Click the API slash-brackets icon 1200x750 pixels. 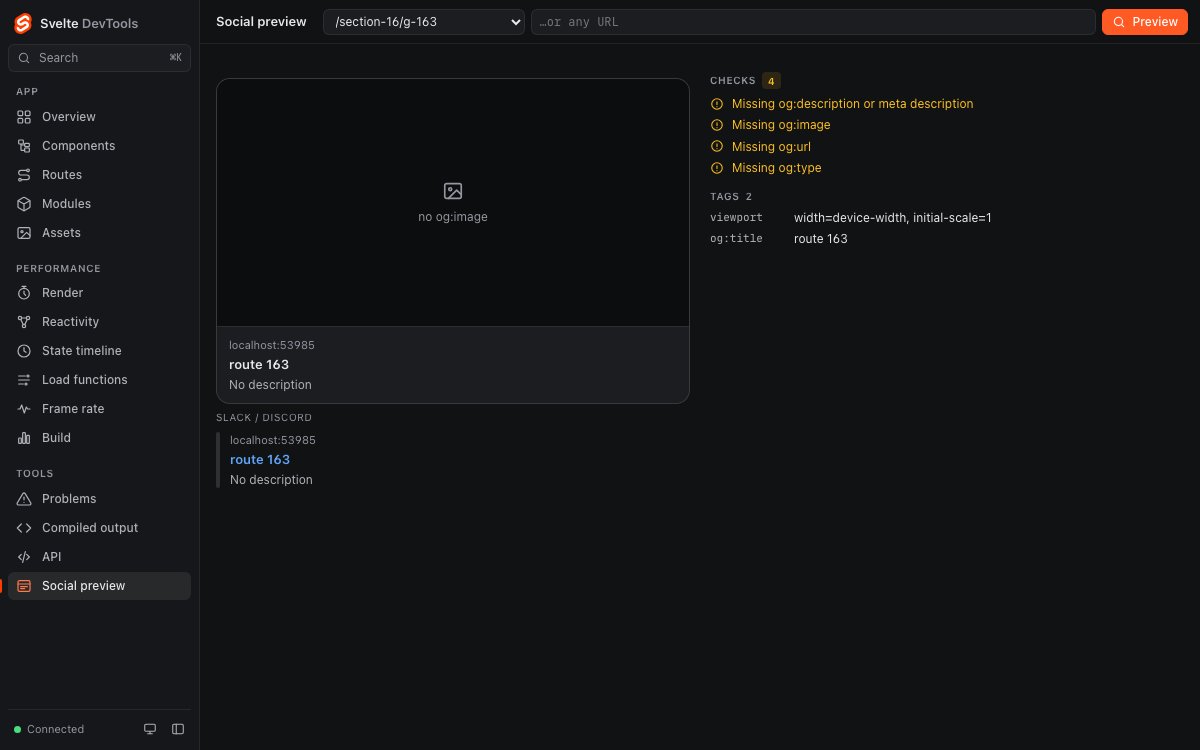point(24,557)
